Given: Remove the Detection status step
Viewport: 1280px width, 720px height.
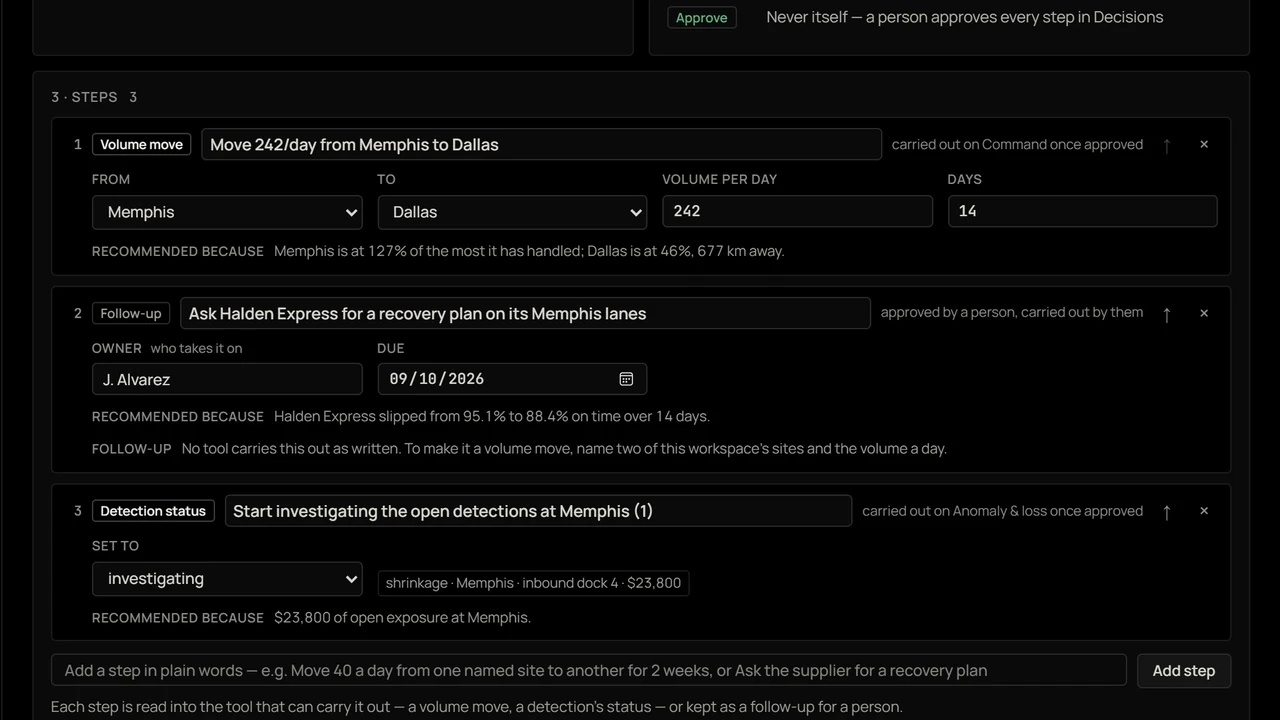Looking at the screenshot, I should point(1204,511).
